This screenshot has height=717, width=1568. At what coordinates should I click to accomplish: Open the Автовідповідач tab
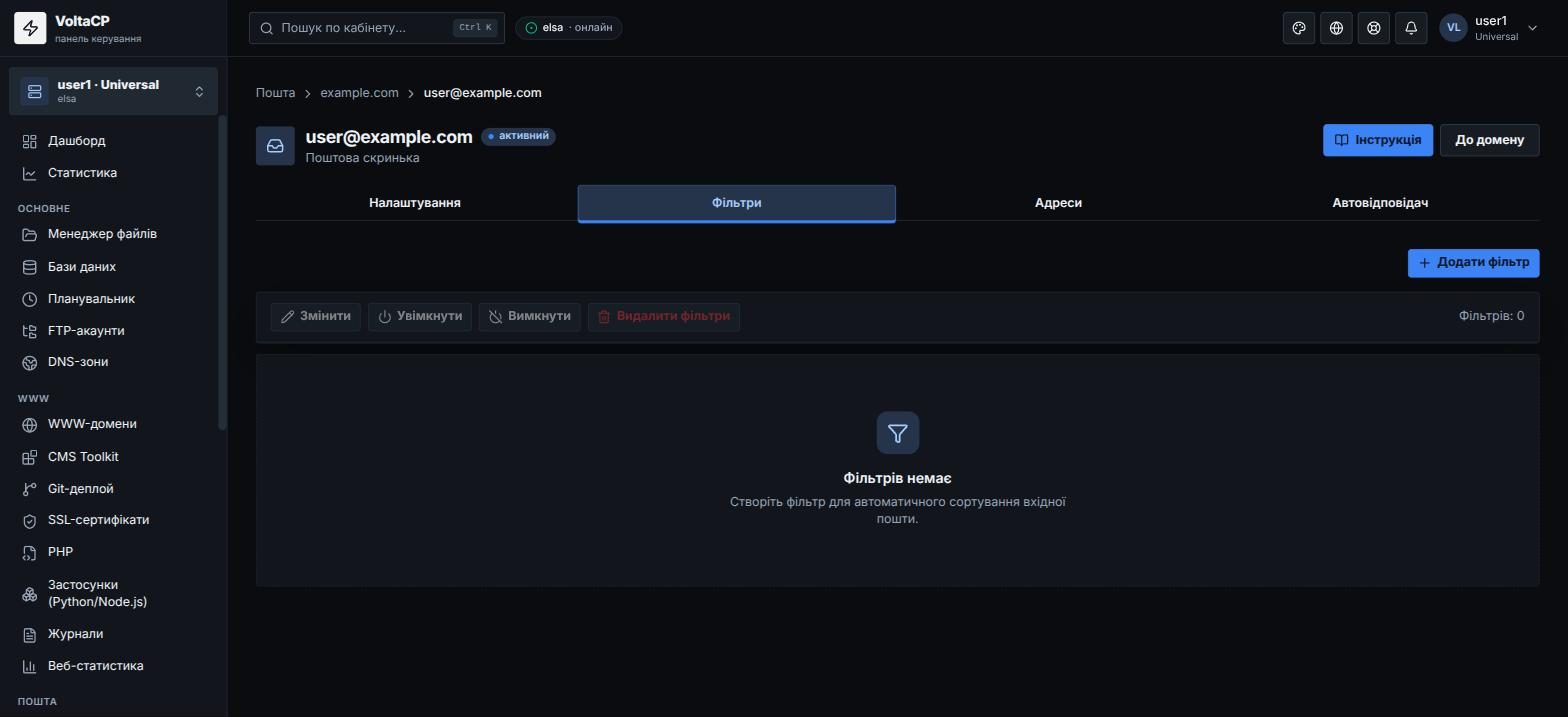pyautogui.click(x=1380, y=203)
